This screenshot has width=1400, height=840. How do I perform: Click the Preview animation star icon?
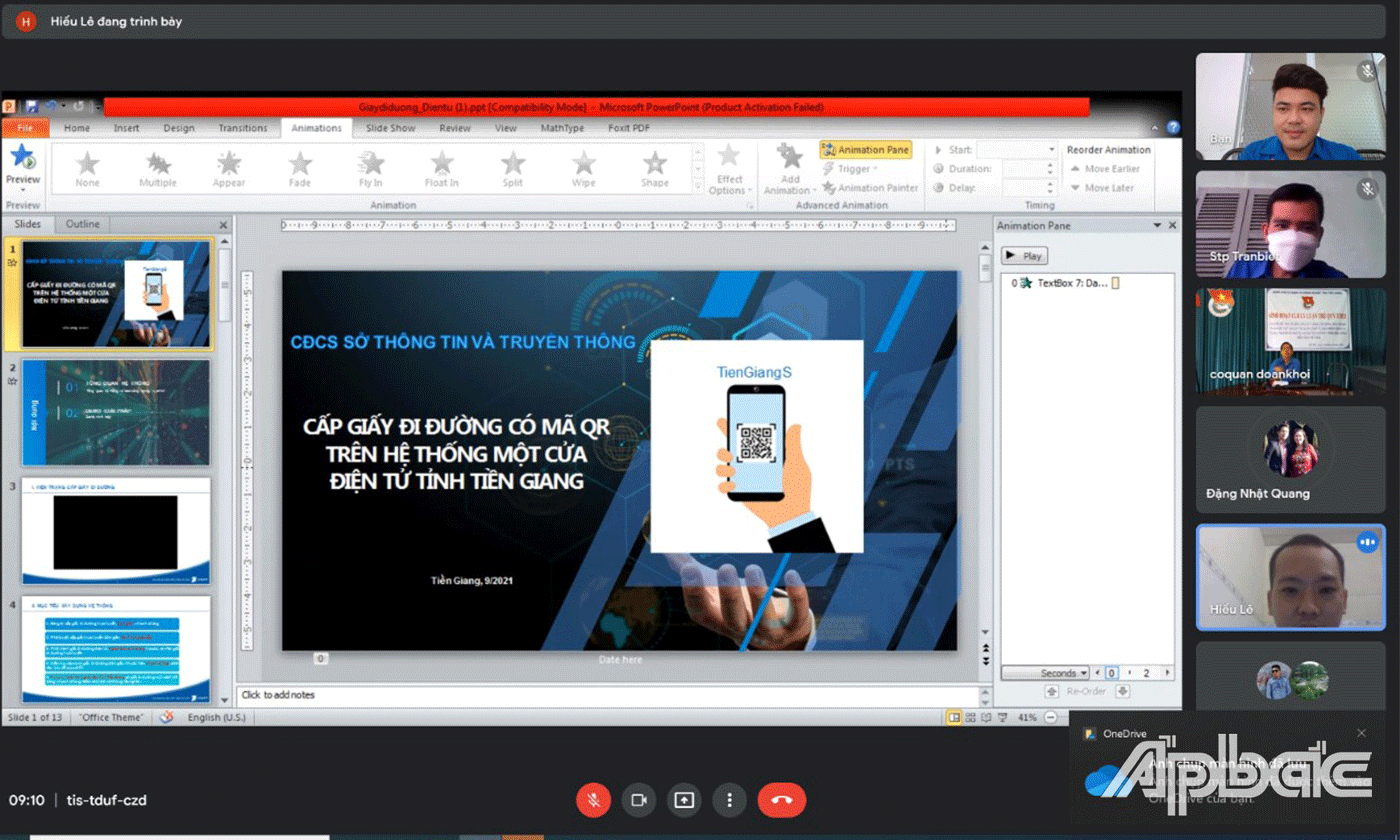click(22, 158)
